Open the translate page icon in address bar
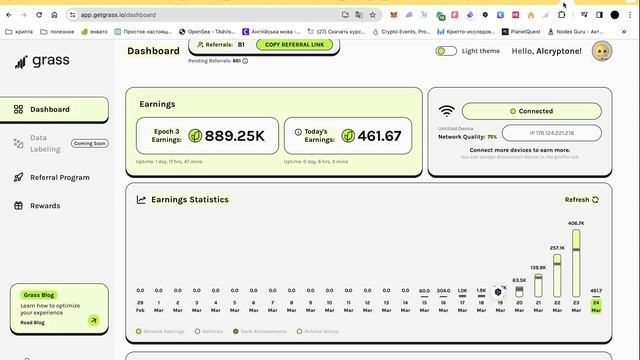 point(359,15)
